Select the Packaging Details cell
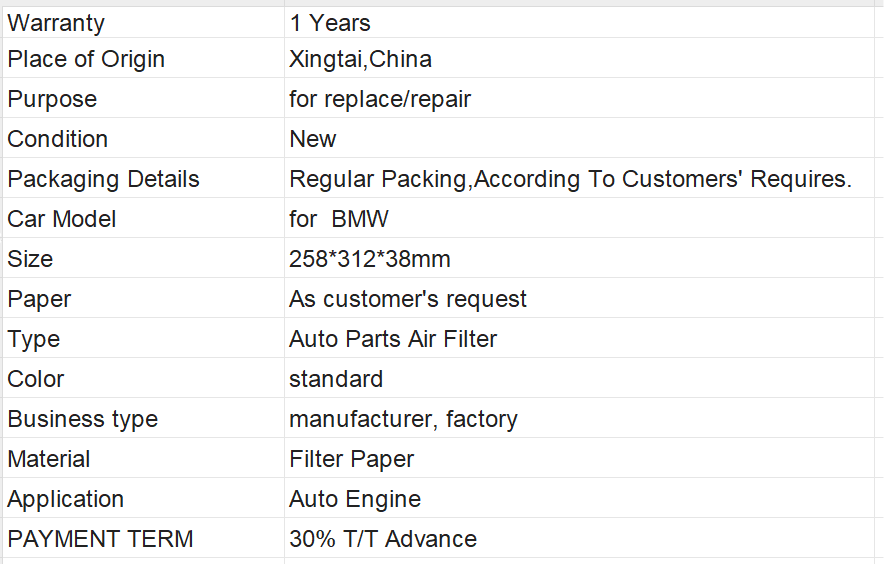The width and height of the screenshot is (884, 564). 143,178
